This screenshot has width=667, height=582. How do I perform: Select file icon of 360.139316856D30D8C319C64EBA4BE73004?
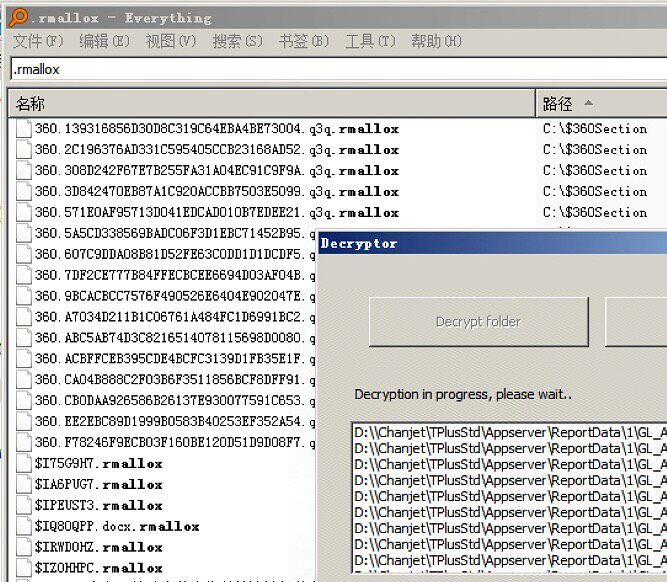(x=24, y=128)
